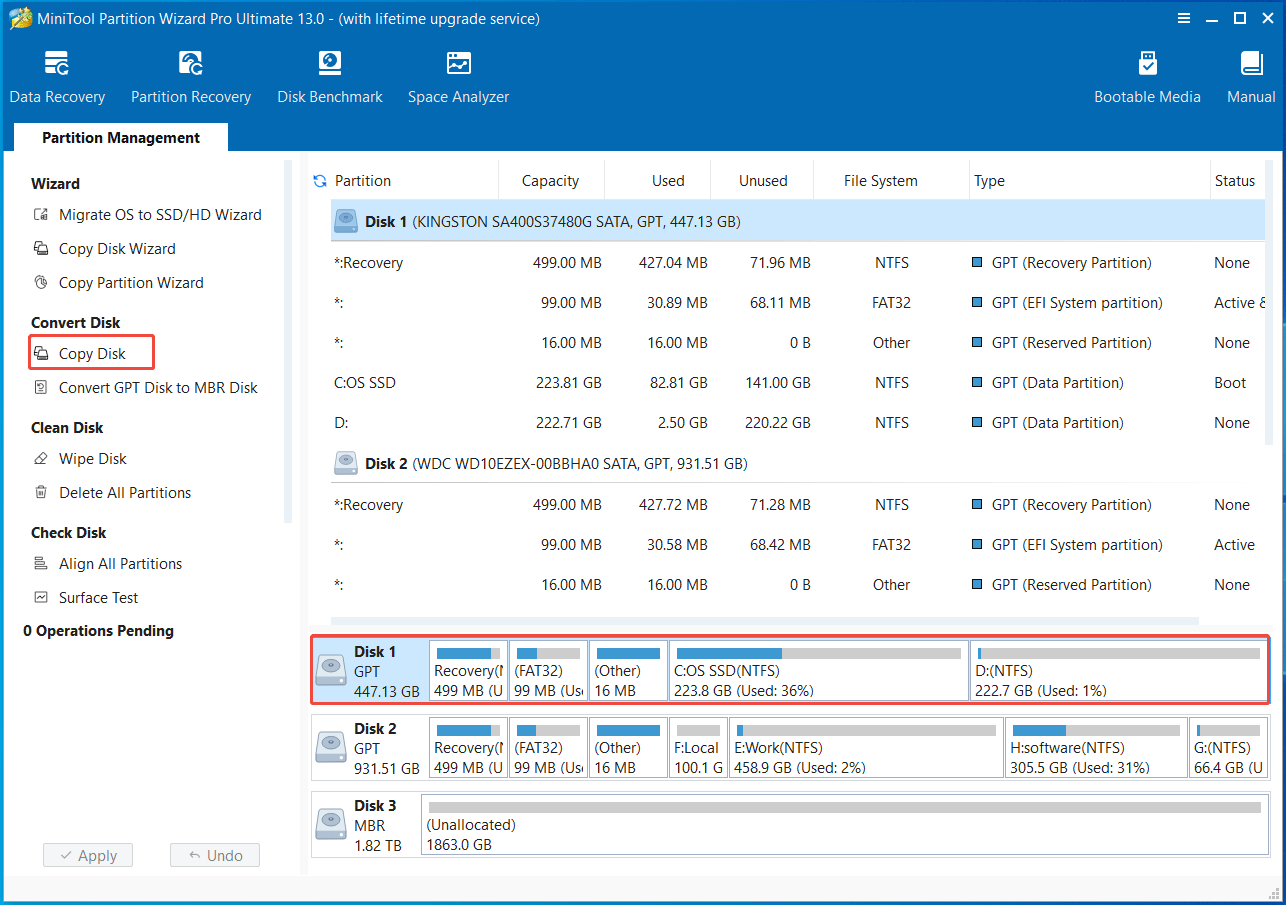The width and height of the screenshot is (1286, 905).
Task: Start Disk Benchmark
Action: tap(330, 75)
